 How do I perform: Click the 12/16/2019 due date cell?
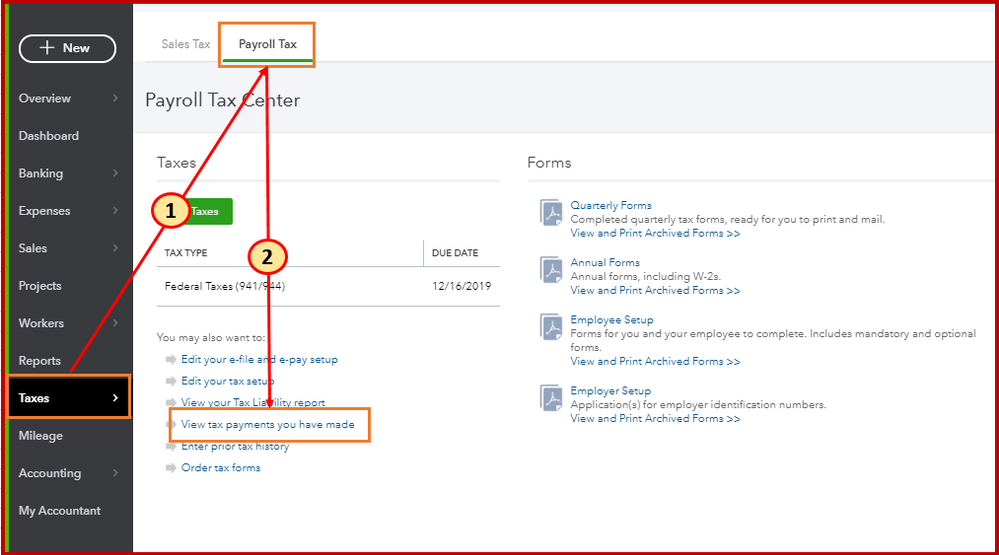(x=461, y=286)
